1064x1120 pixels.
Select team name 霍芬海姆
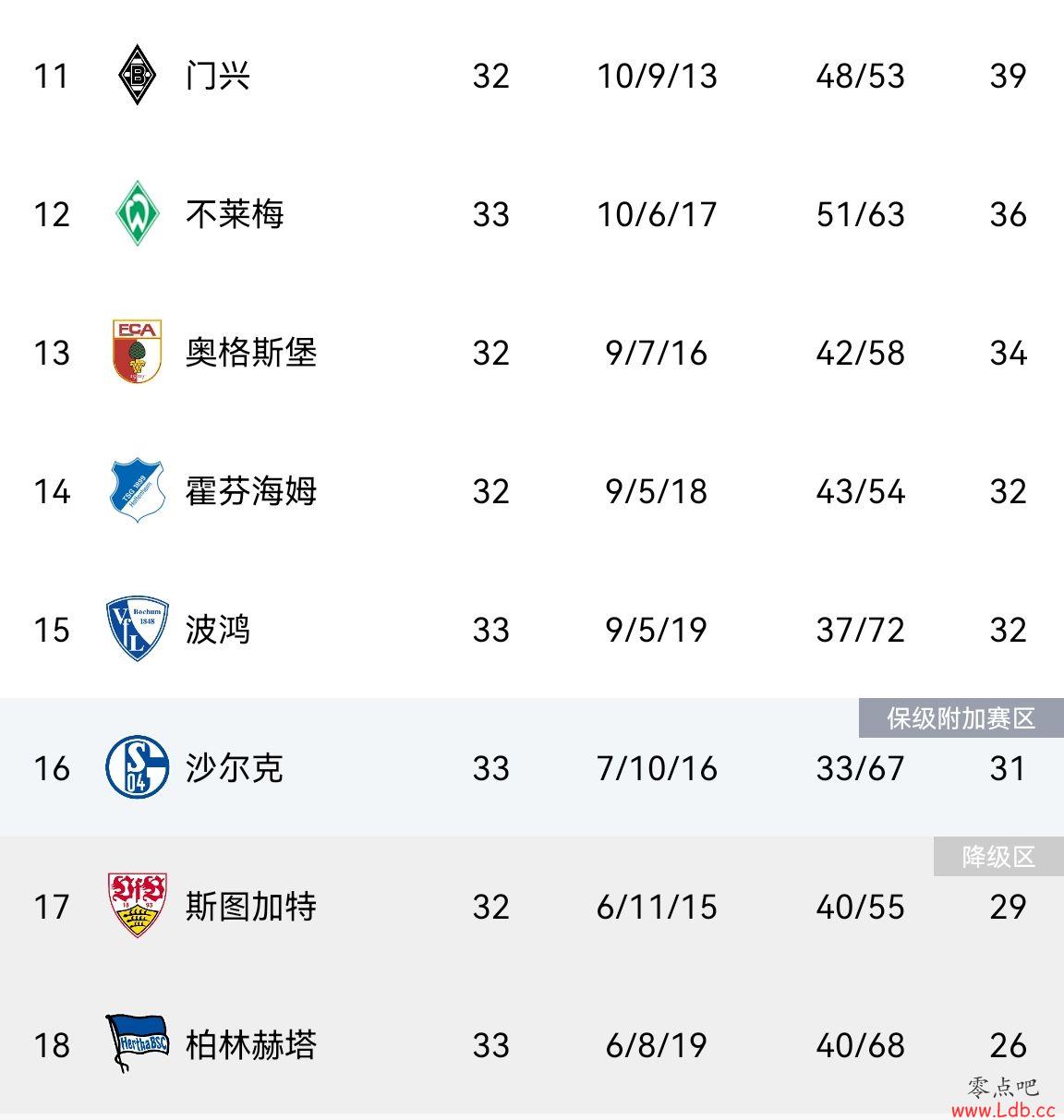(x=251, y=491)
